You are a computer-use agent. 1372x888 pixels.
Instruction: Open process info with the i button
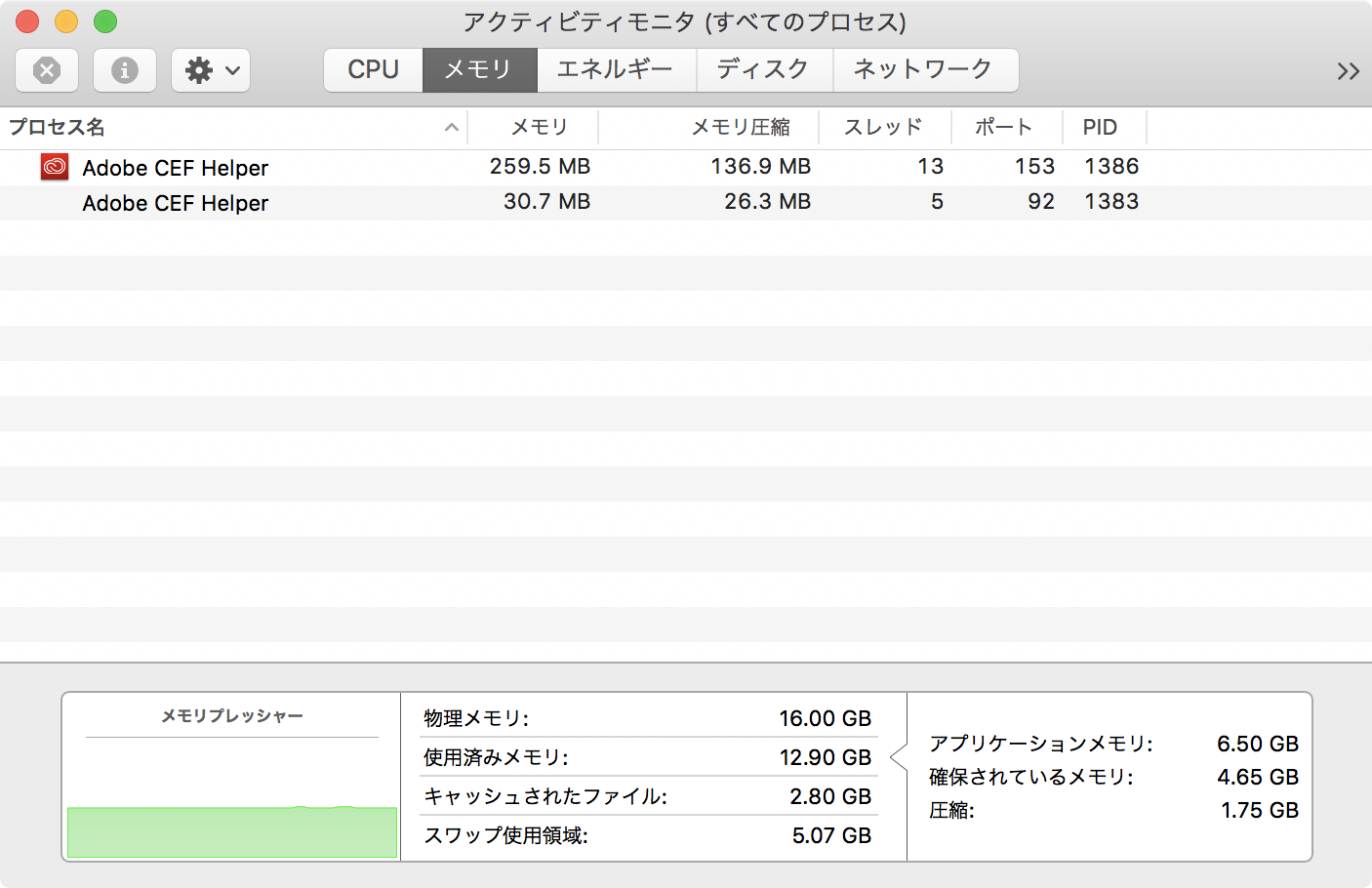tap(125, 70)
